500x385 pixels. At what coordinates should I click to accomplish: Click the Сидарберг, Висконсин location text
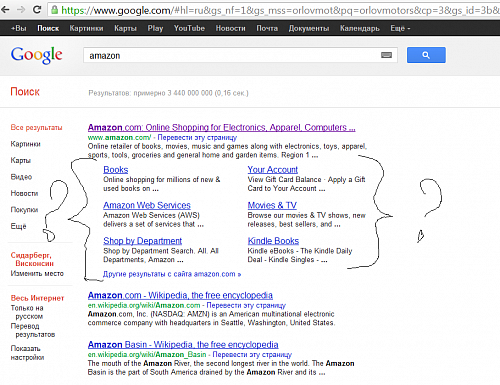click(x=32, y=259)
